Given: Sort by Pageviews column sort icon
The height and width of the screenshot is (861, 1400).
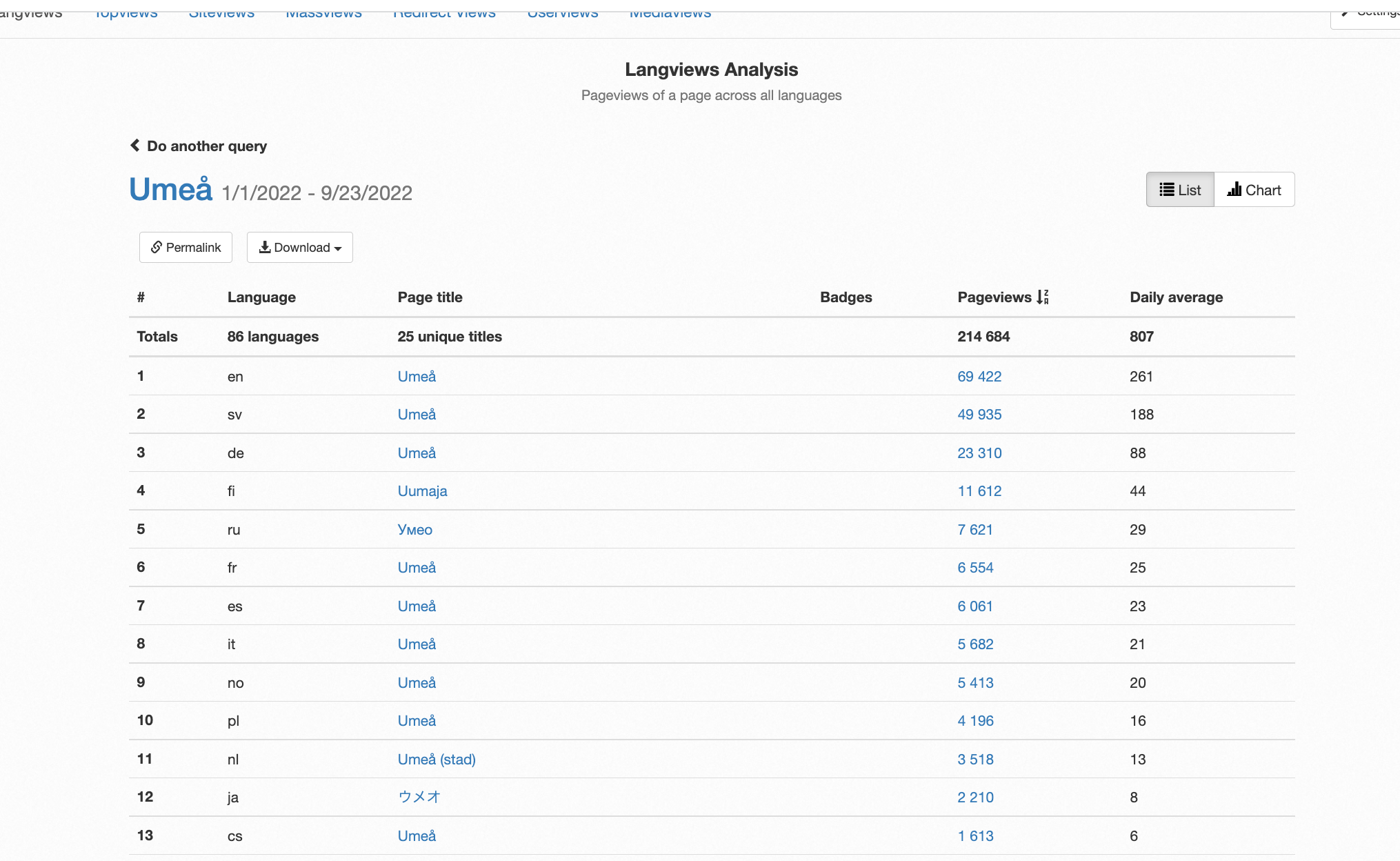Looking at the screenshot, I should 1042,297.
